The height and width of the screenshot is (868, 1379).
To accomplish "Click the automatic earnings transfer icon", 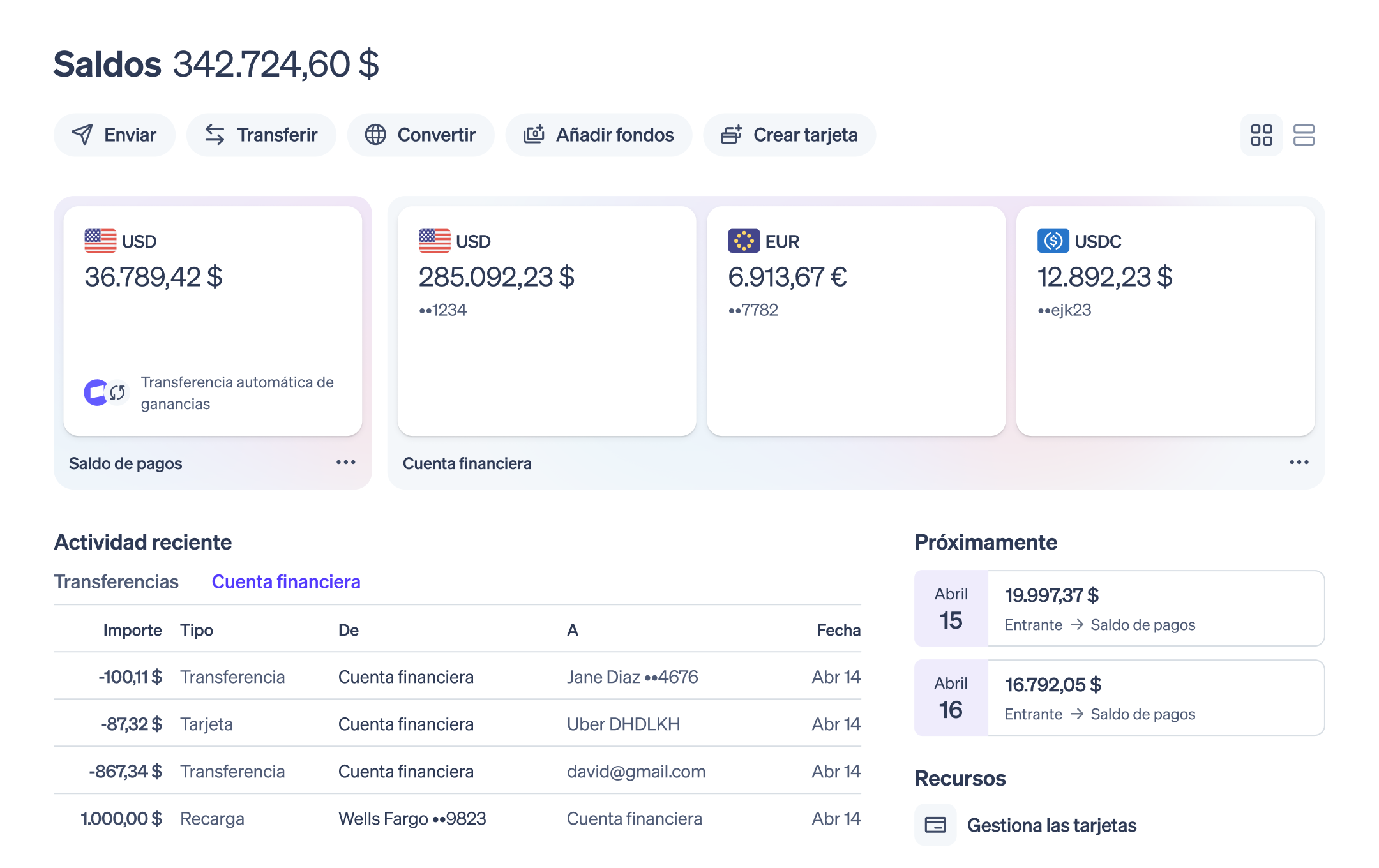I will point(106,393).
